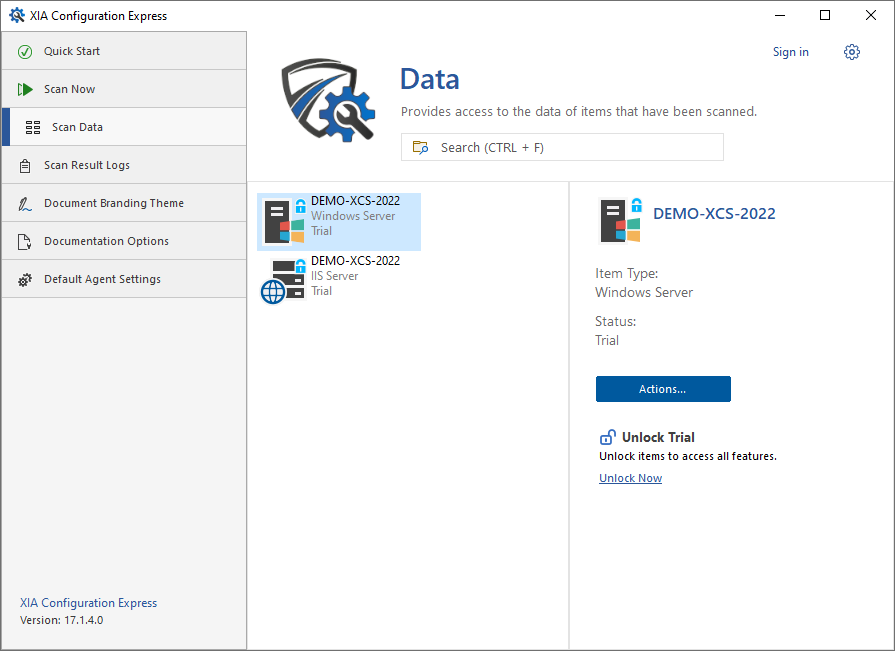Click the Quick Start checkmark icon
The height and width of the screenshot is (651, 895).
[x=25, y=51]
